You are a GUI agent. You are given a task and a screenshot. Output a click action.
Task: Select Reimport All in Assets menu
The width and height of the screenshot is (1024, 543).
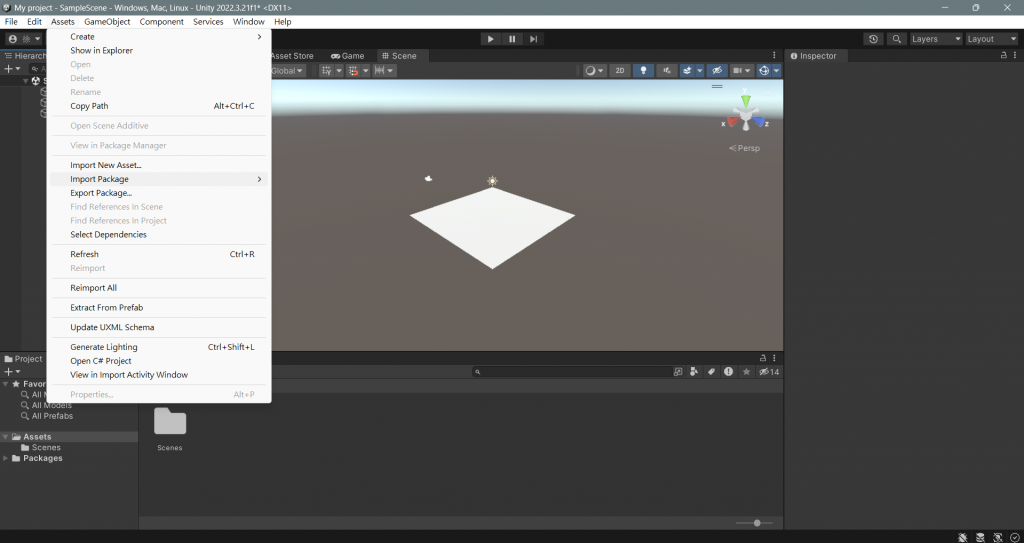coord(93,288)
